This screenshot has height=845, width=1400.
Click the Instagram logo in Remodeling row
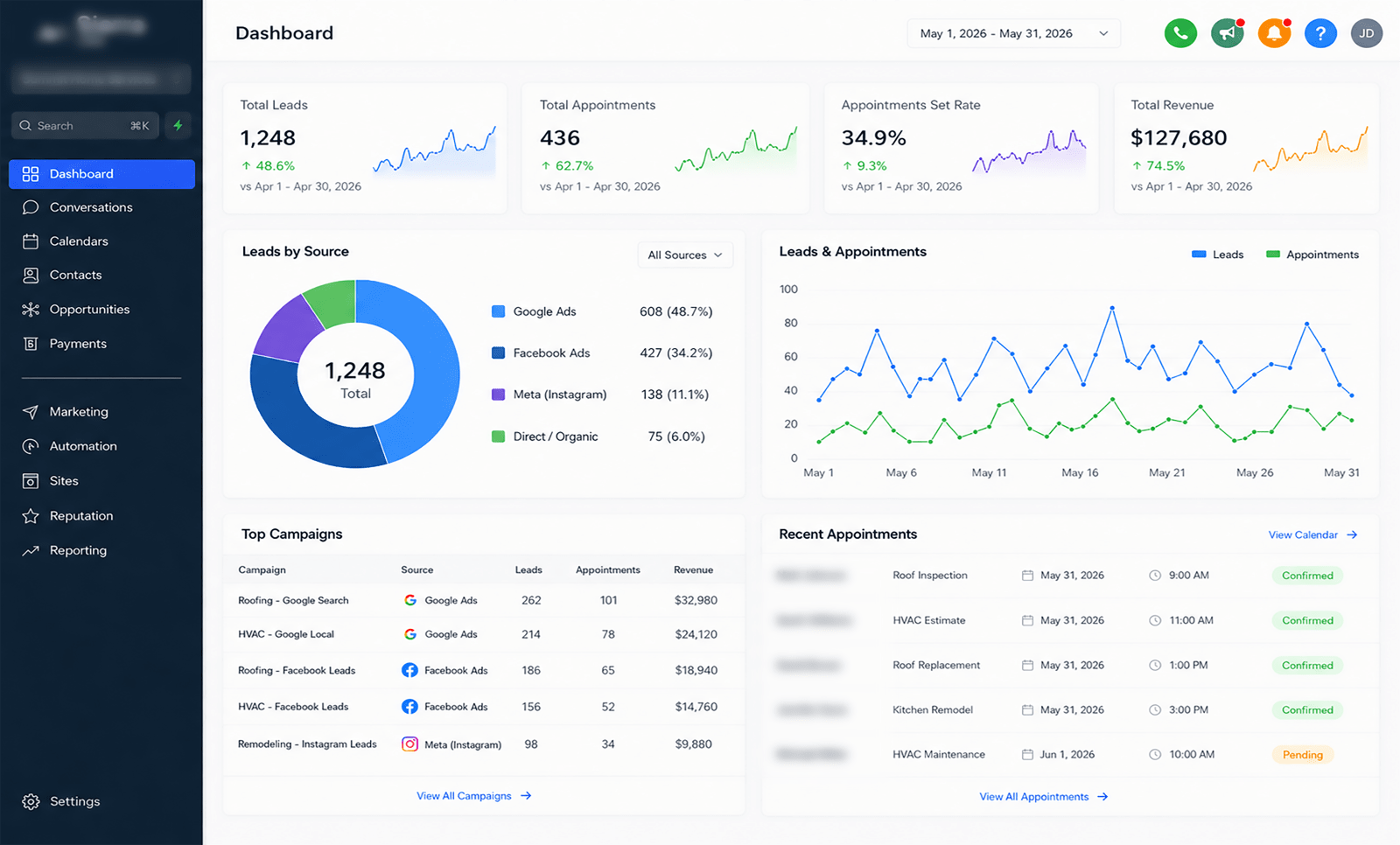point(409,744)
